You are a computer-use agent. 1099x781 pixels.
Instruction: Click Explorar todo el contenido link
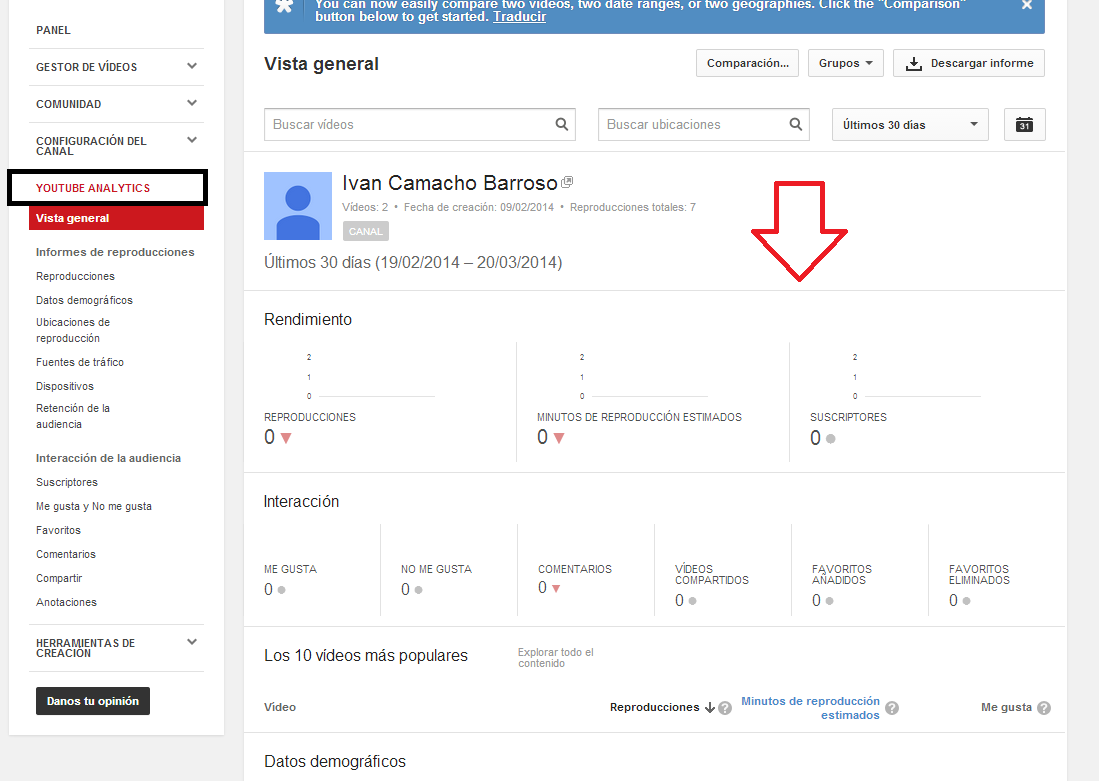pos(555,658)
